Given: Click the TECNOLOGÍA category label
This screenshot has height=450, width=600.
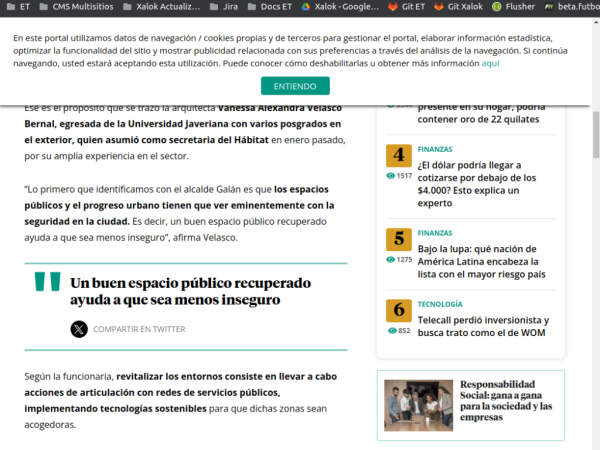Looking at the screenshot, I should pyautogui.click(x=440, y=304).
